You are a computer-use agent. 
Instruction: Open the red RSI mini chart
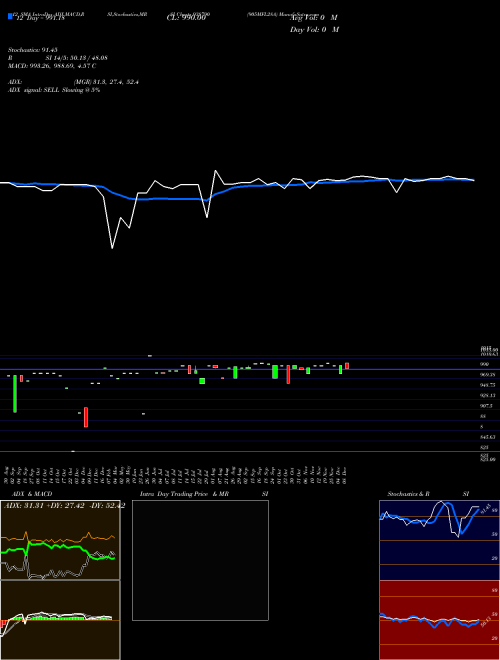(x=439, y=620)
